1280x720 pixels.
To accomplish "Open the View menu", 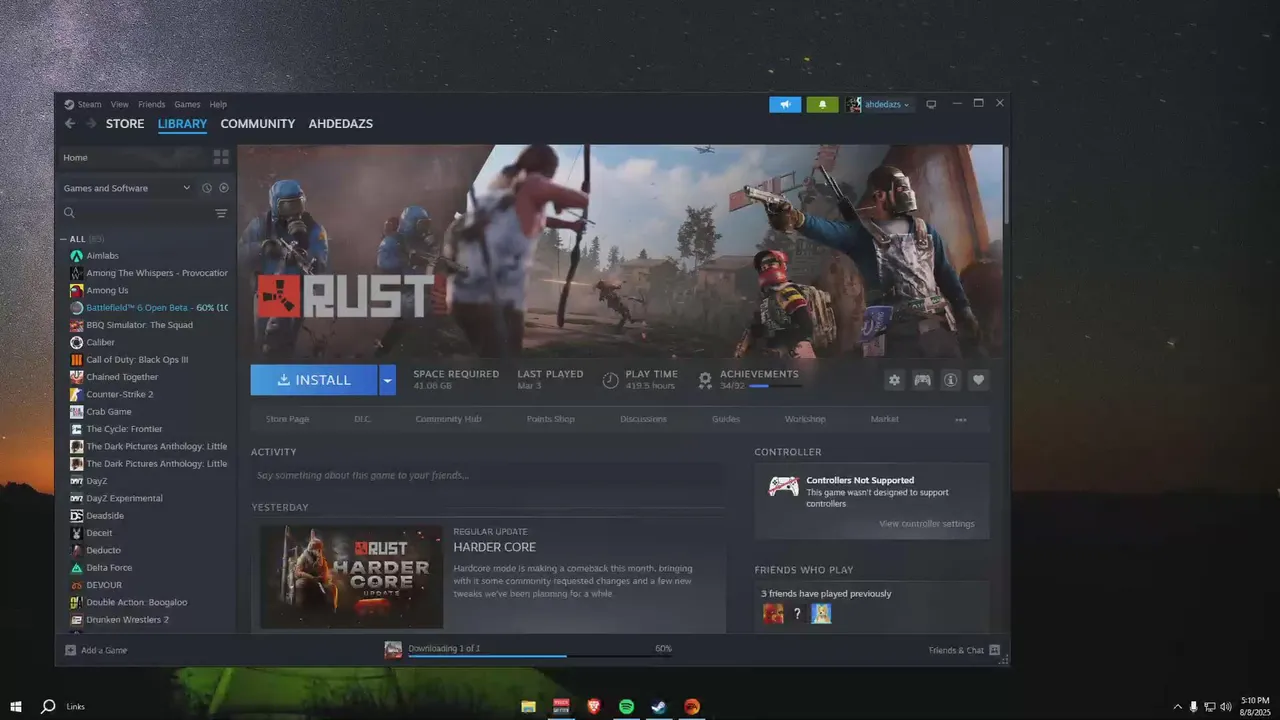I will coord(120,104).
